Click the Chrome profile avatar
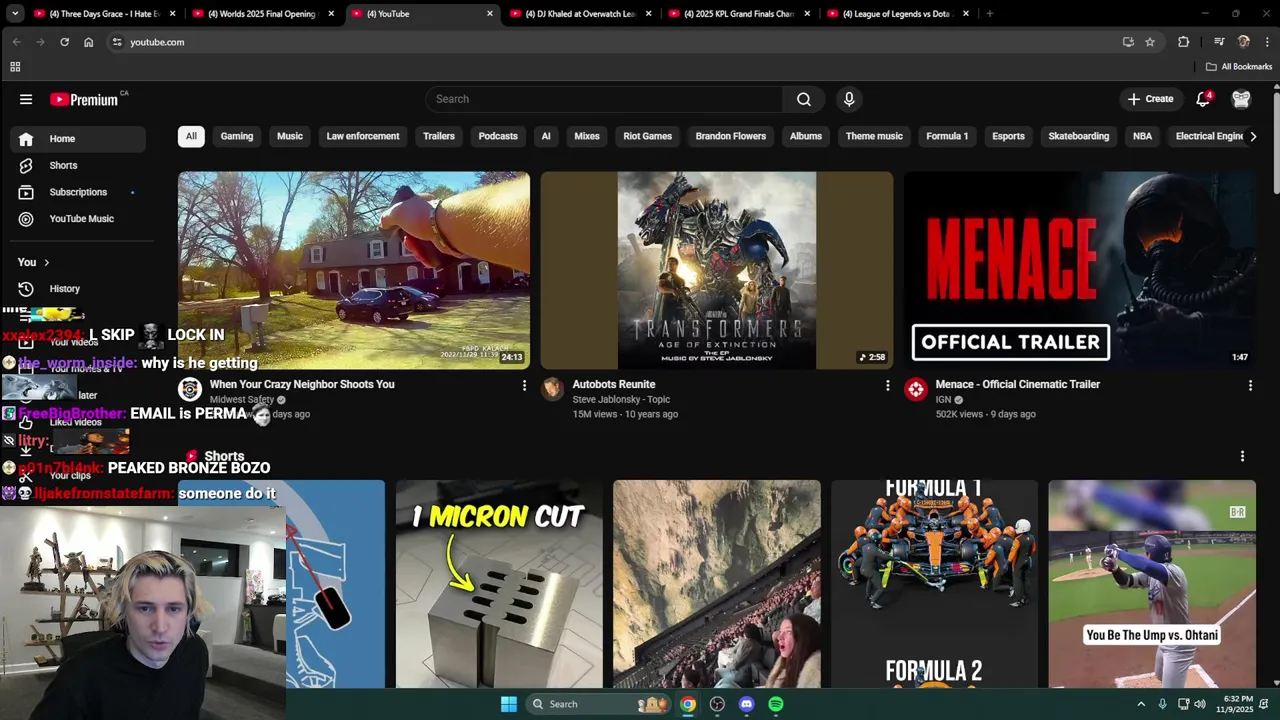 pyautogui.click(x=1243, y=42)
